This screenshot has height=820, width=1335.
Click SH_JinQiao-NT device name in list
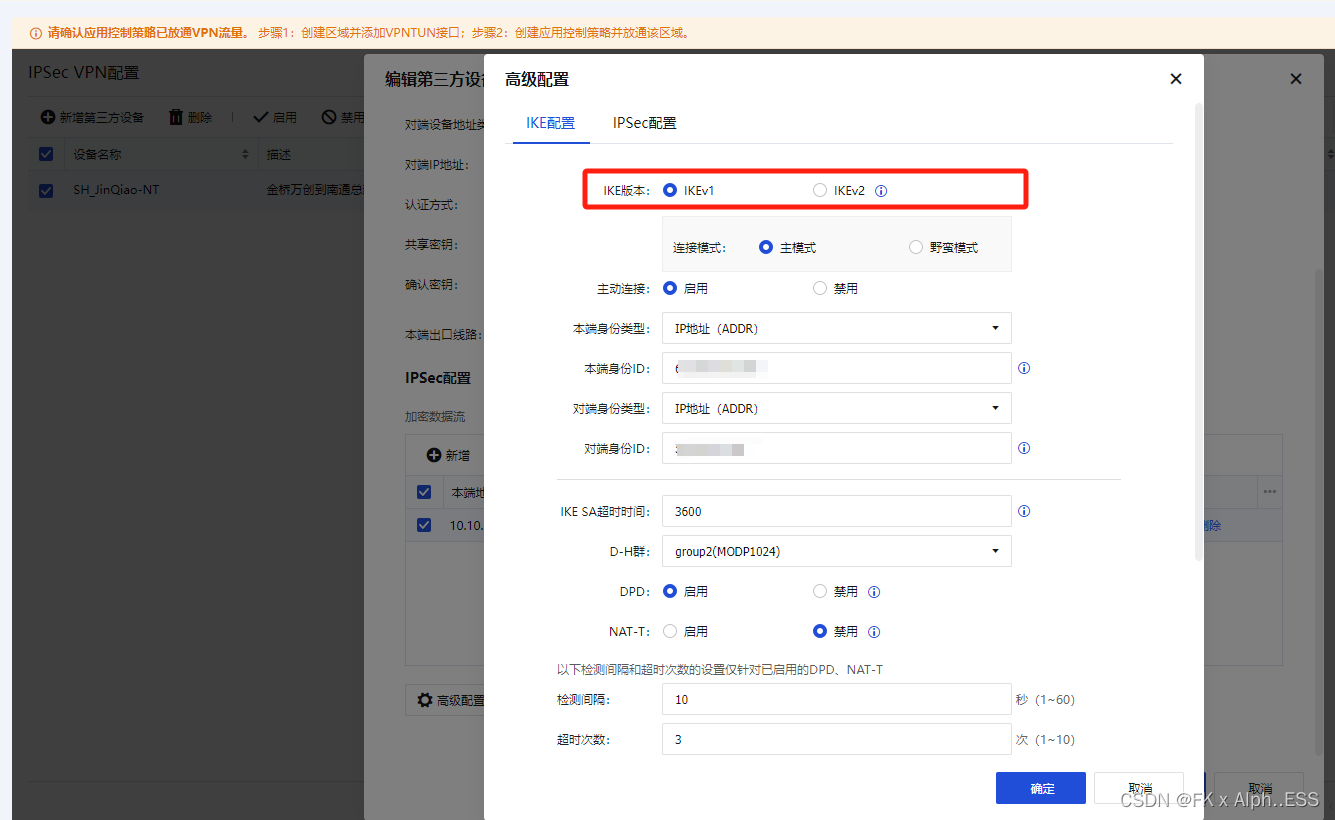(x=116, y=190)
